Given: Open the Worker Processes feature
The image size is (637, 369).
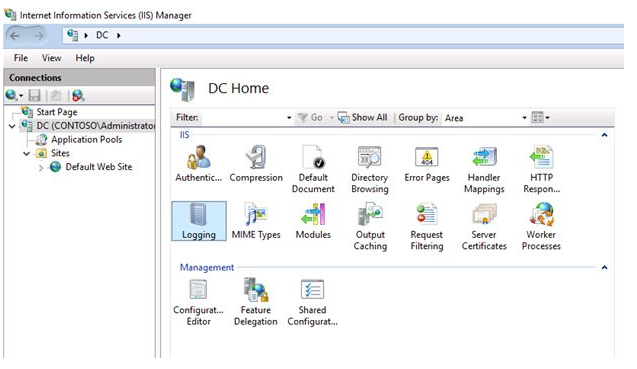Looking at the screenshot, I should pyautogui.click(x=541, y=226).
